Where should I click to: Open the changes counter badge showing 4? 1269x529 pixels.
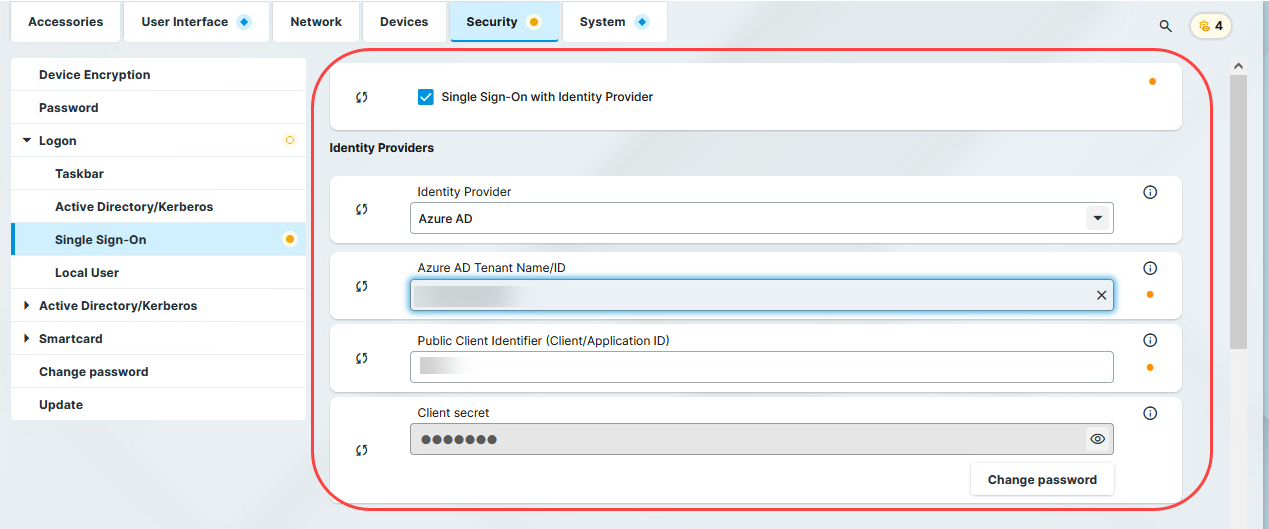(1210, 26)
